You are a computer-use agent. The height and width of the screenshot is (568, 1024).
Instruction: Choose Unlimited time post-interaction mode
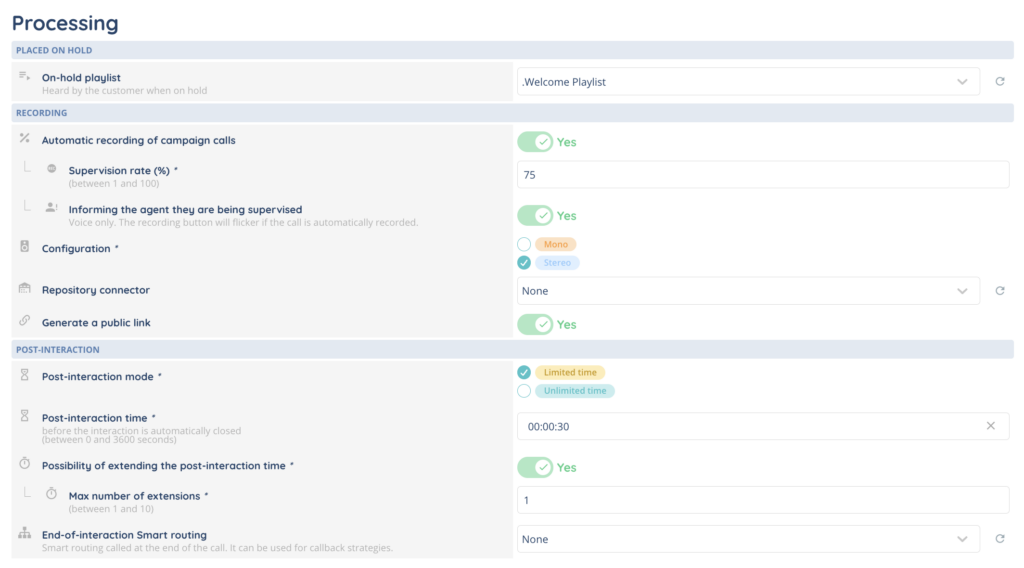coord(524,391)
